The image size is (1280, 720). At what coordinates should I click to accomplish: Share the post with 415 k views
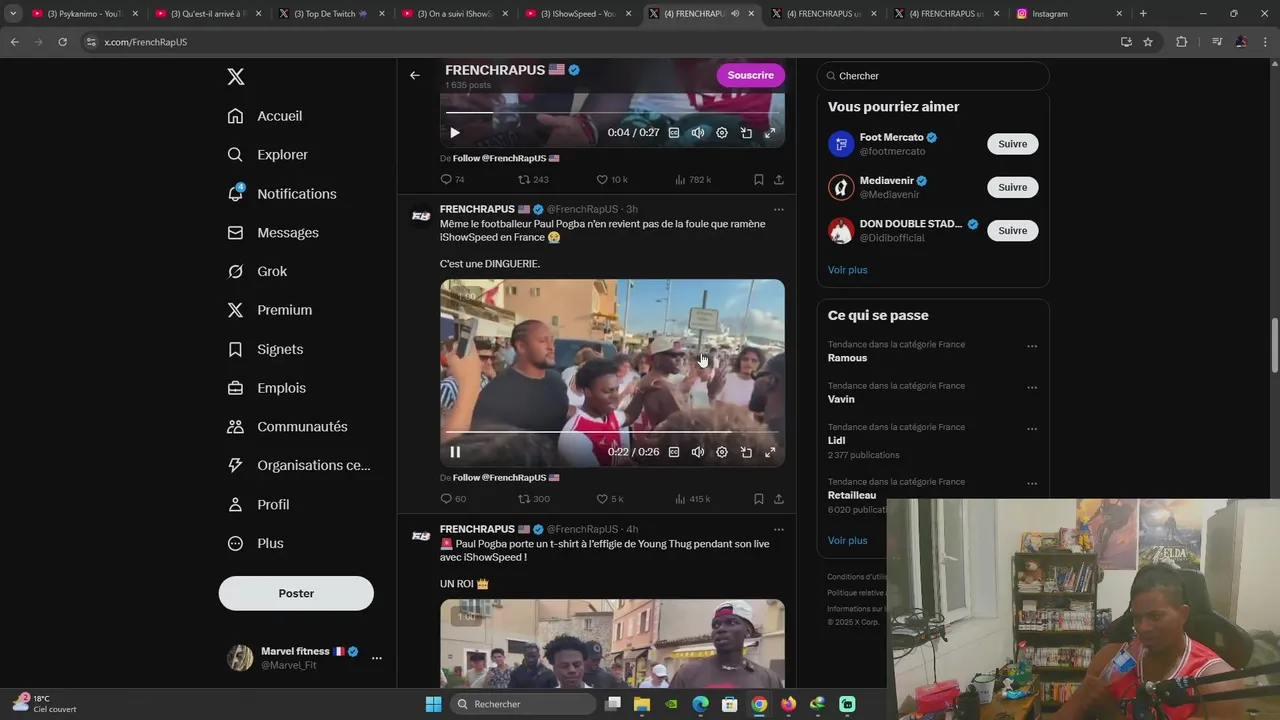[x=779, y=499]
